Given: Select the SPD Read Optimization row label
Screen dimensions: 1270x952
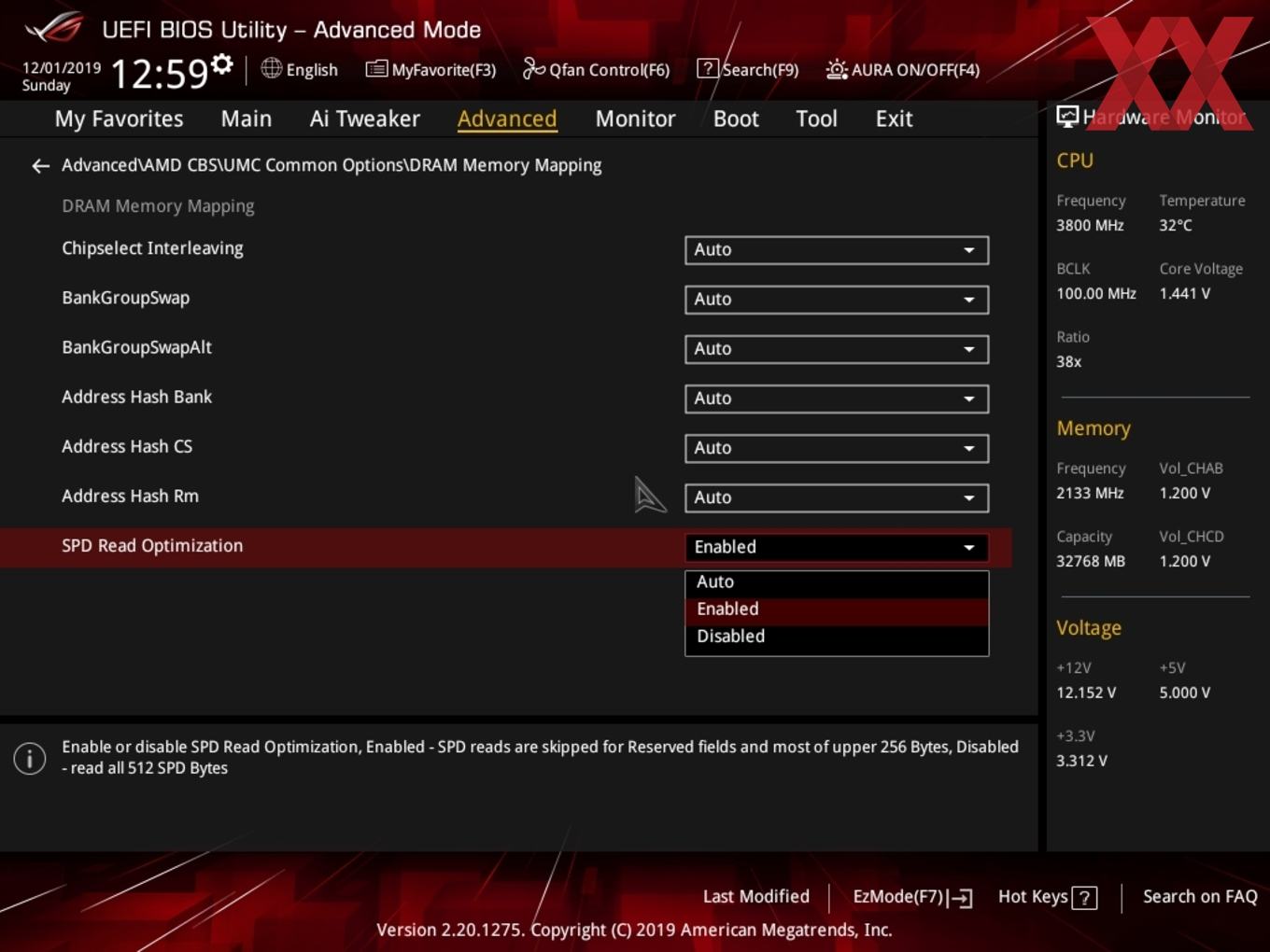Looking at the screenshot, I should pyautogui.click(x=152, y=546).
